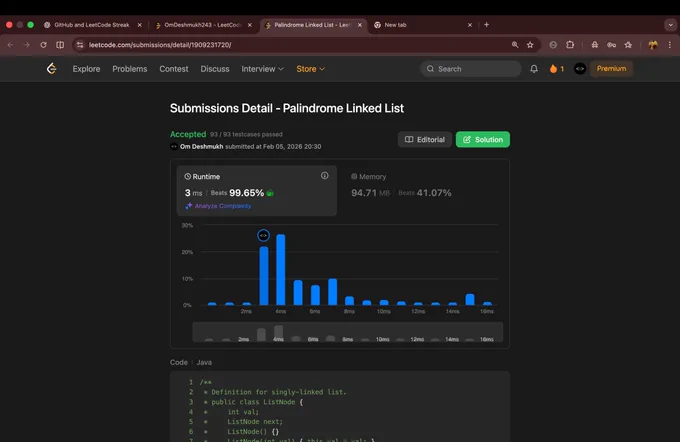Screen dimensions: 680x442
Task: Open a new browser tab with plus
Action: tap(487, 25)
